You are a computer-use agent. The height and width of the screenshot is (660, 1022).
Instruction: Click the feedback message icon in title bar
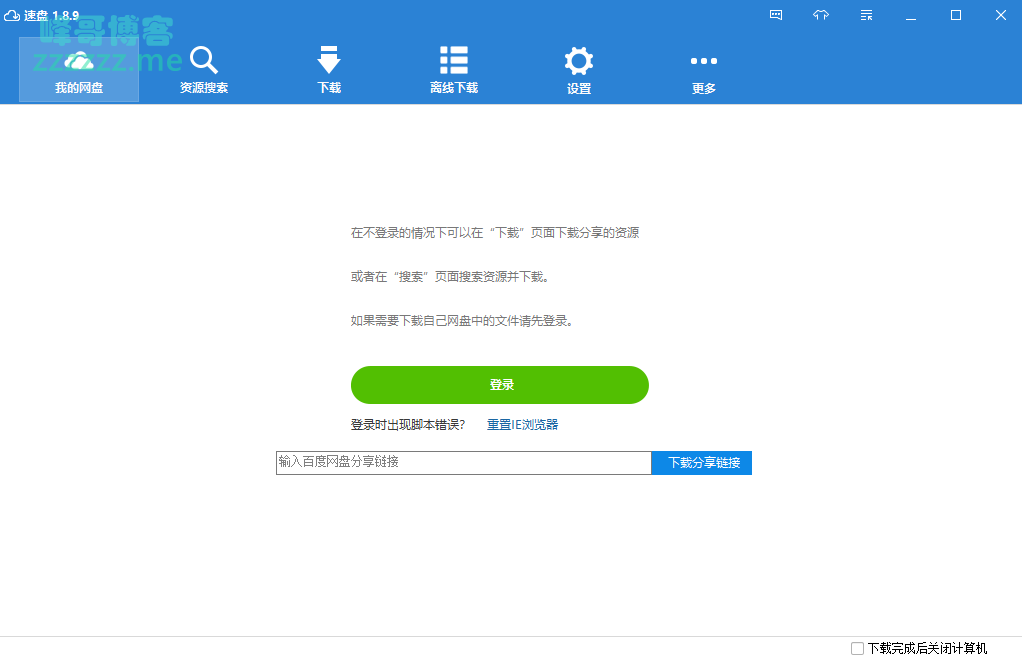[x=776, y=15]
